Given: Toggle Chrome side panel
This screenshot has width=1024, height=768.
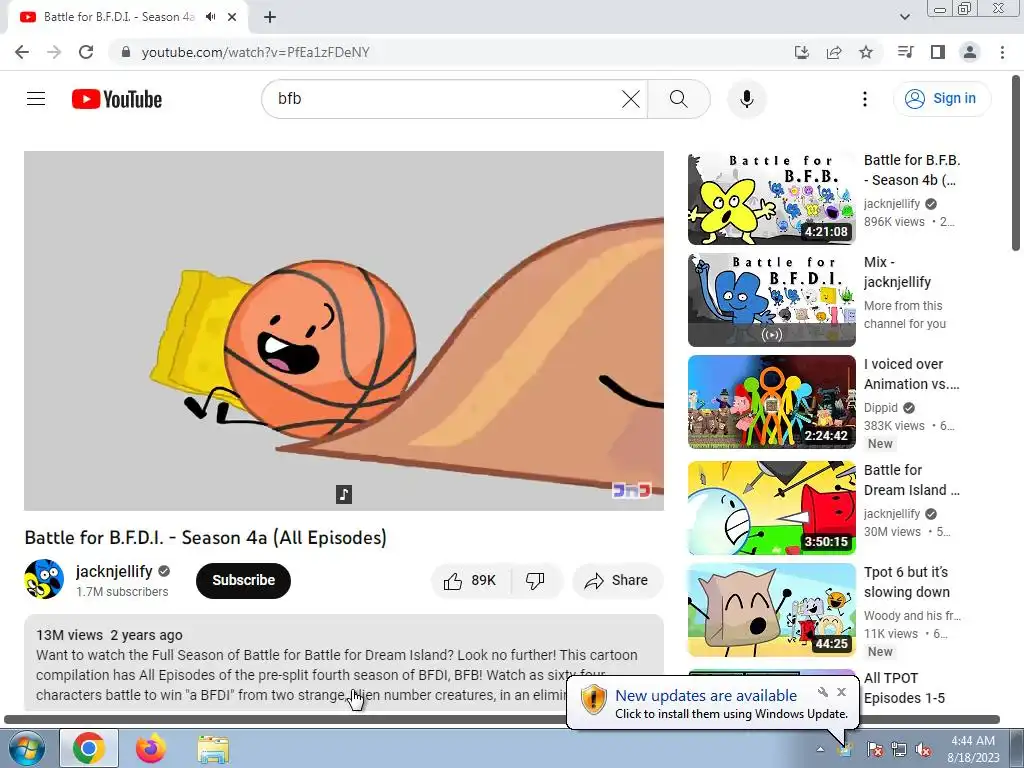Looking at the screenshot, I should pos(938,52).
